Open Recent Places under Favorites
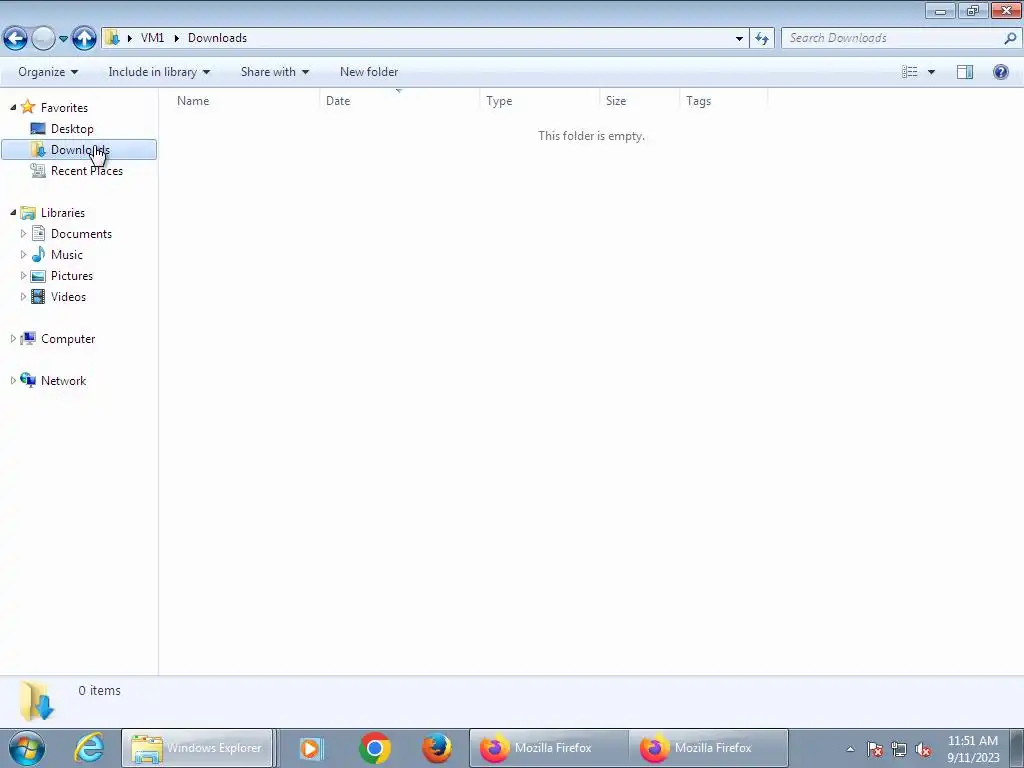Viewport: 1024px width, 768px height. click(87, 170)
